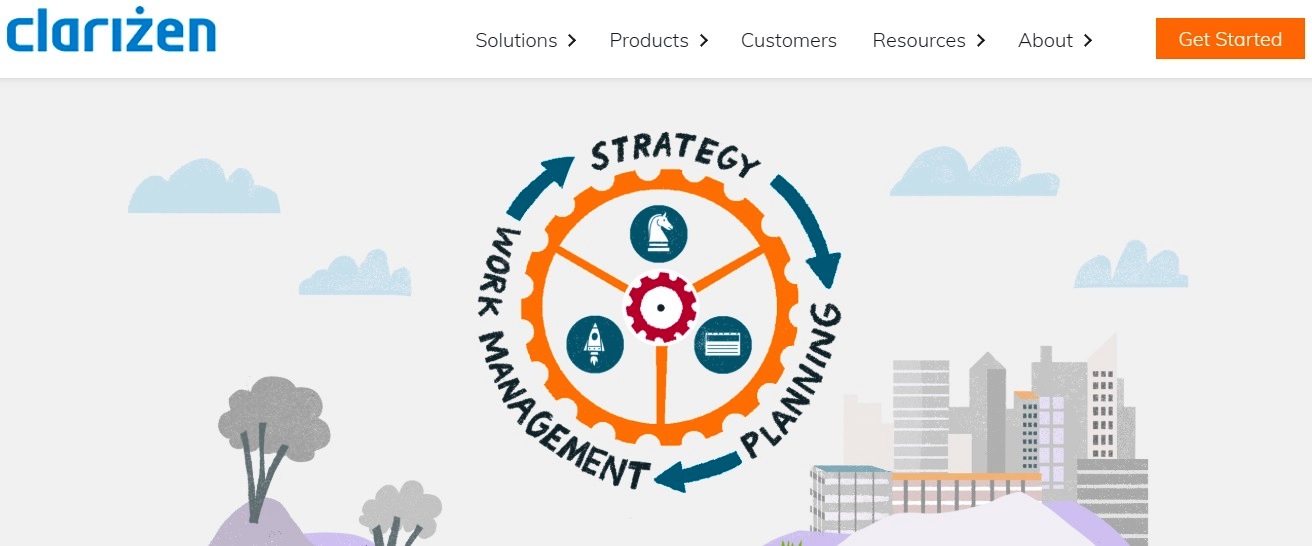Go to the Customers page
Image resolution: width=1312 pixels, height=546 pixels.
coord(789,40)
